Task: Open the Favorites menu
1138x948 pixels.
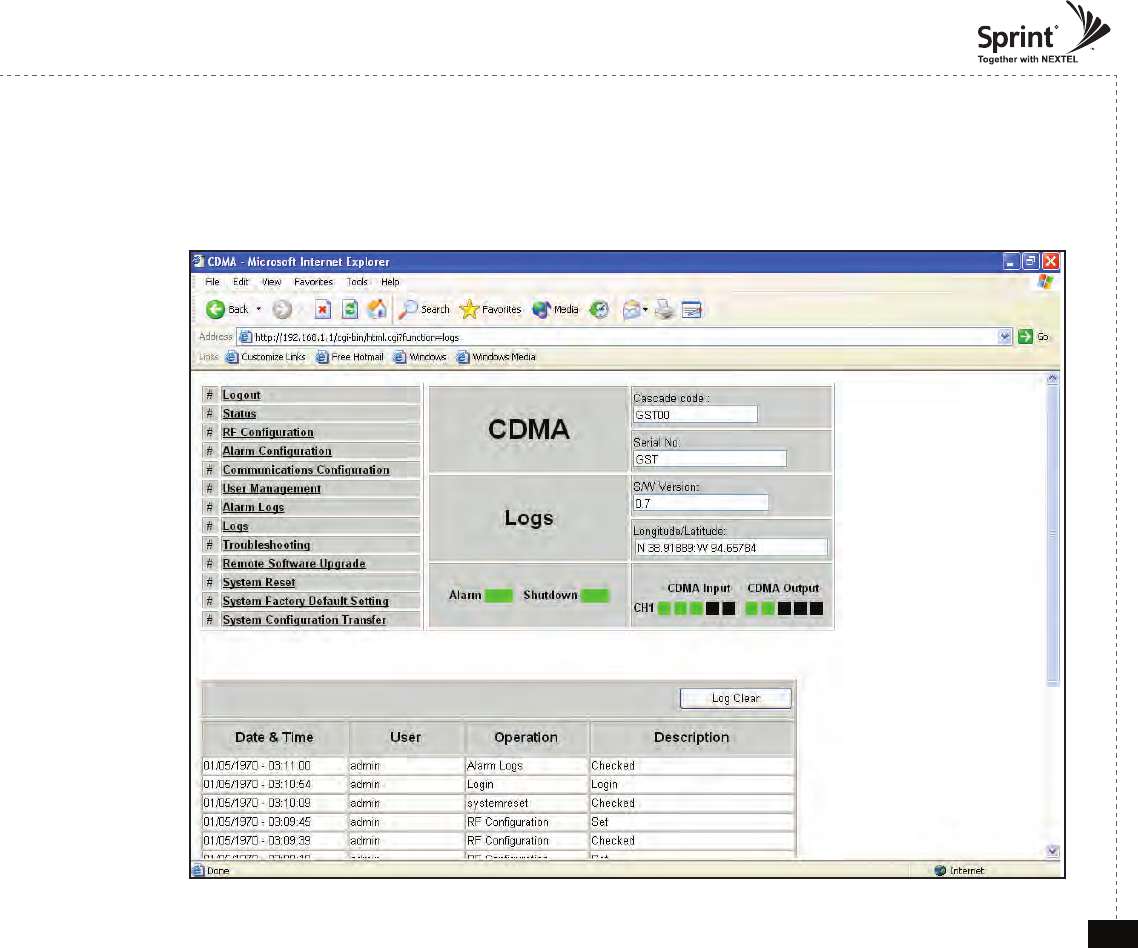Action: click(314, 282)
